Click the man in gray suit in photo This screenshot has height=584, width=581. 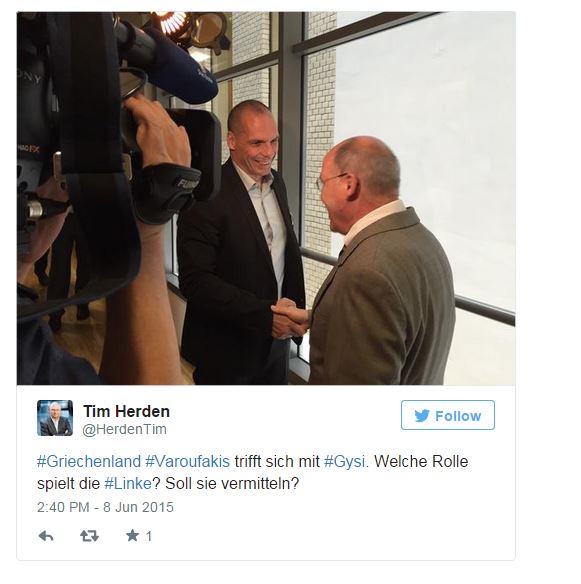382,261
